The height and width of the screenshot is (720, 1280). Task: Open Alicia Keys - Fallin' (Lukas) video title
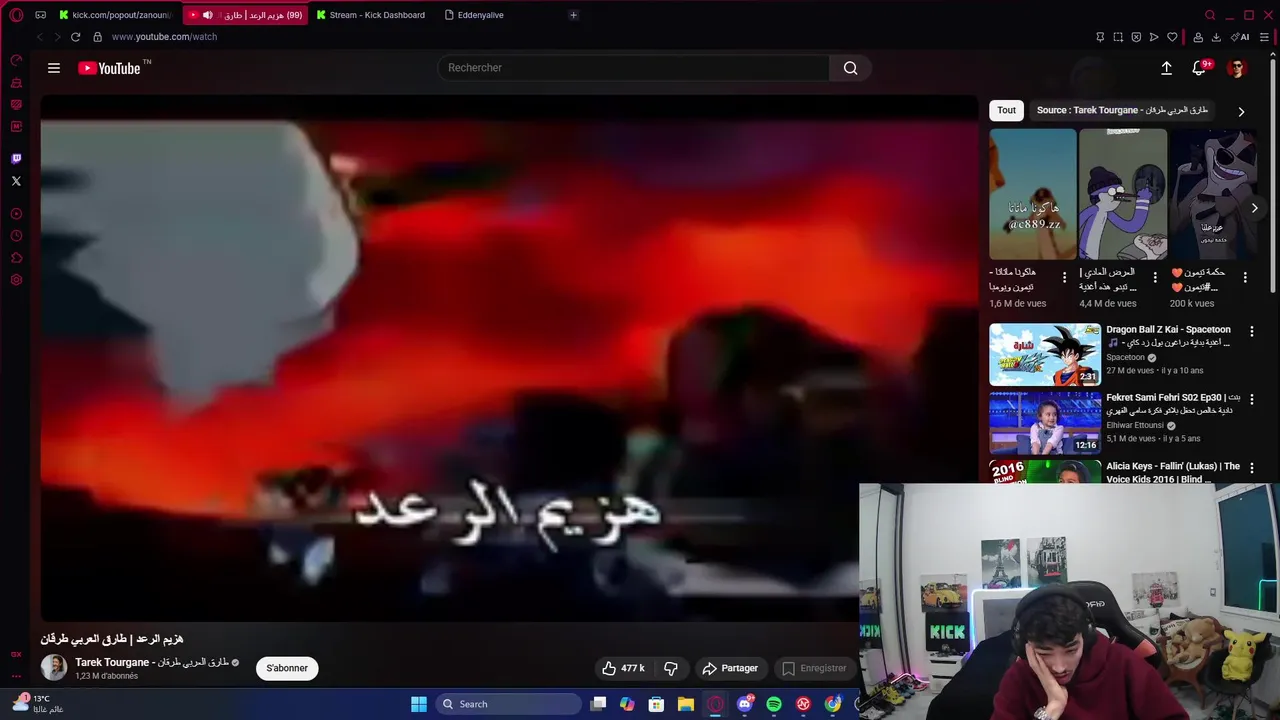[1173, 472]
